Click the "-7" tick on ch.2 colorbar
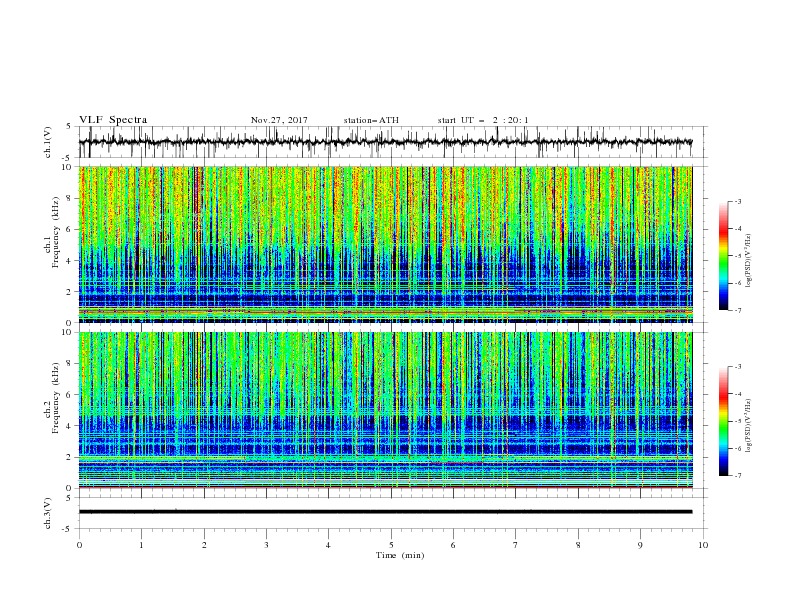The height and width of the screenshot is (612, 792). point(737,476)
